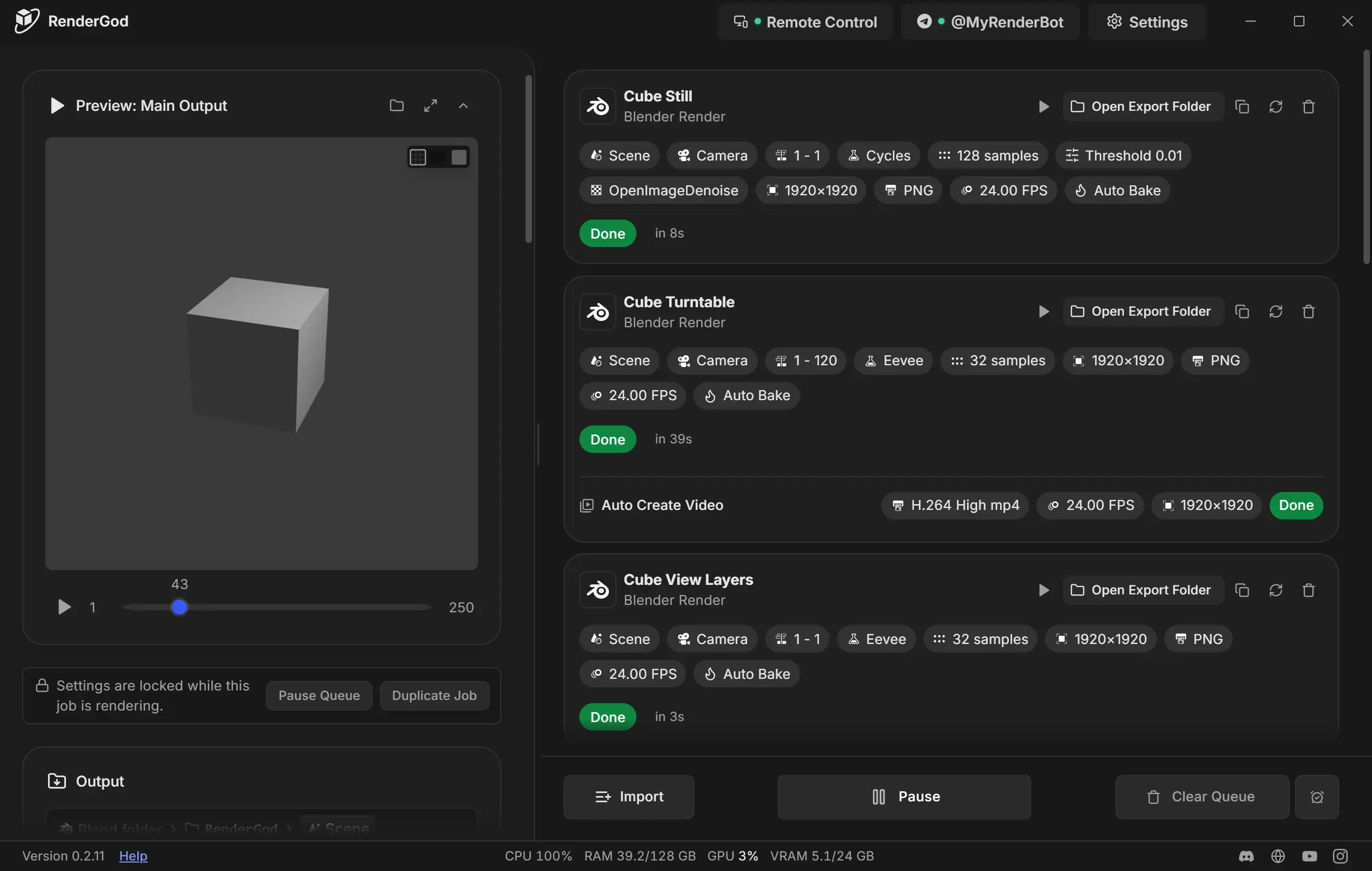Open the Instagram icon link
Image resolution: width=1372 pixels, height=871 pixels.
(1340, 856)
